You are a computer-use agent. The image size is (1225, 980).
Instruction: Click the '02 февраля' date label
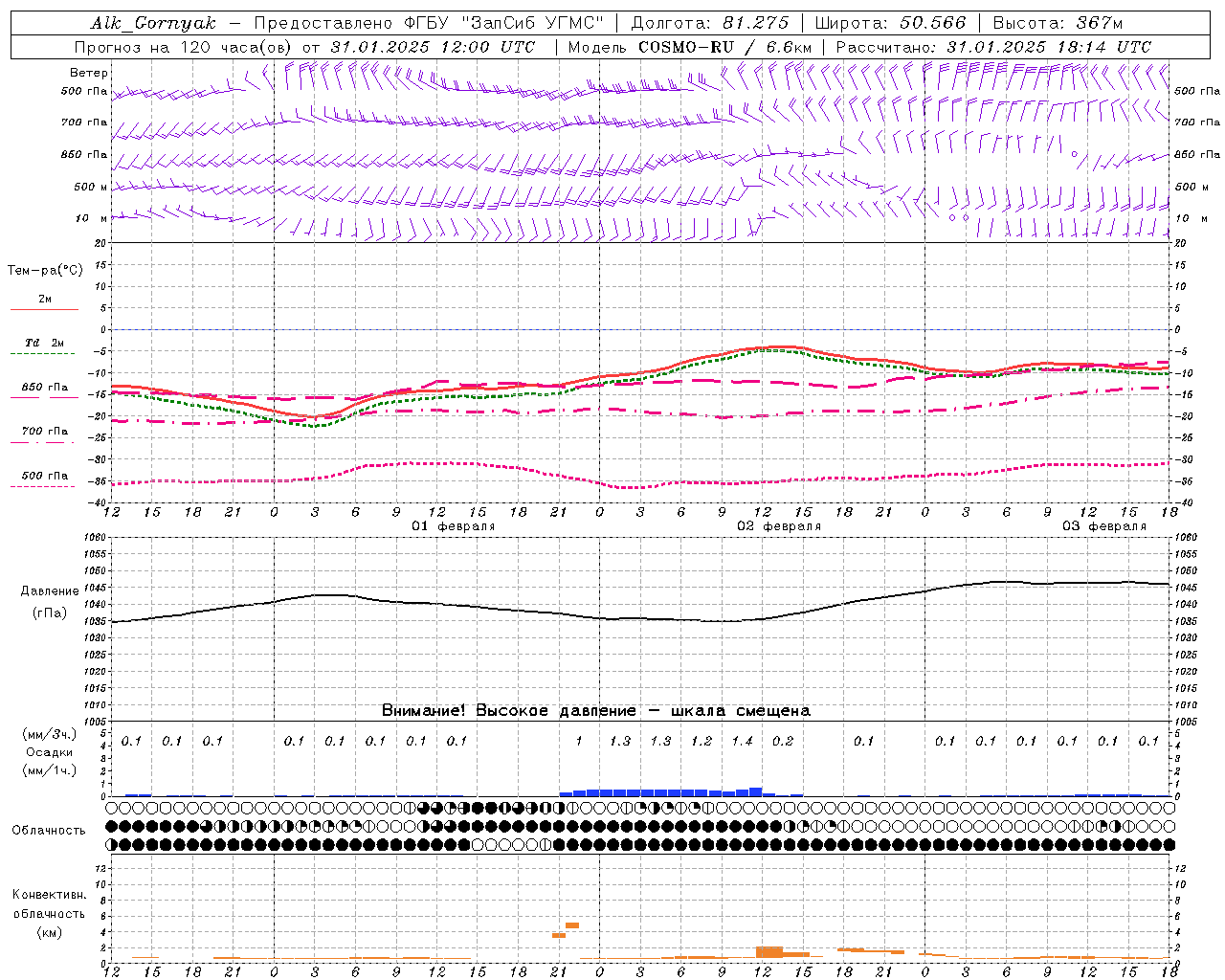779,526
